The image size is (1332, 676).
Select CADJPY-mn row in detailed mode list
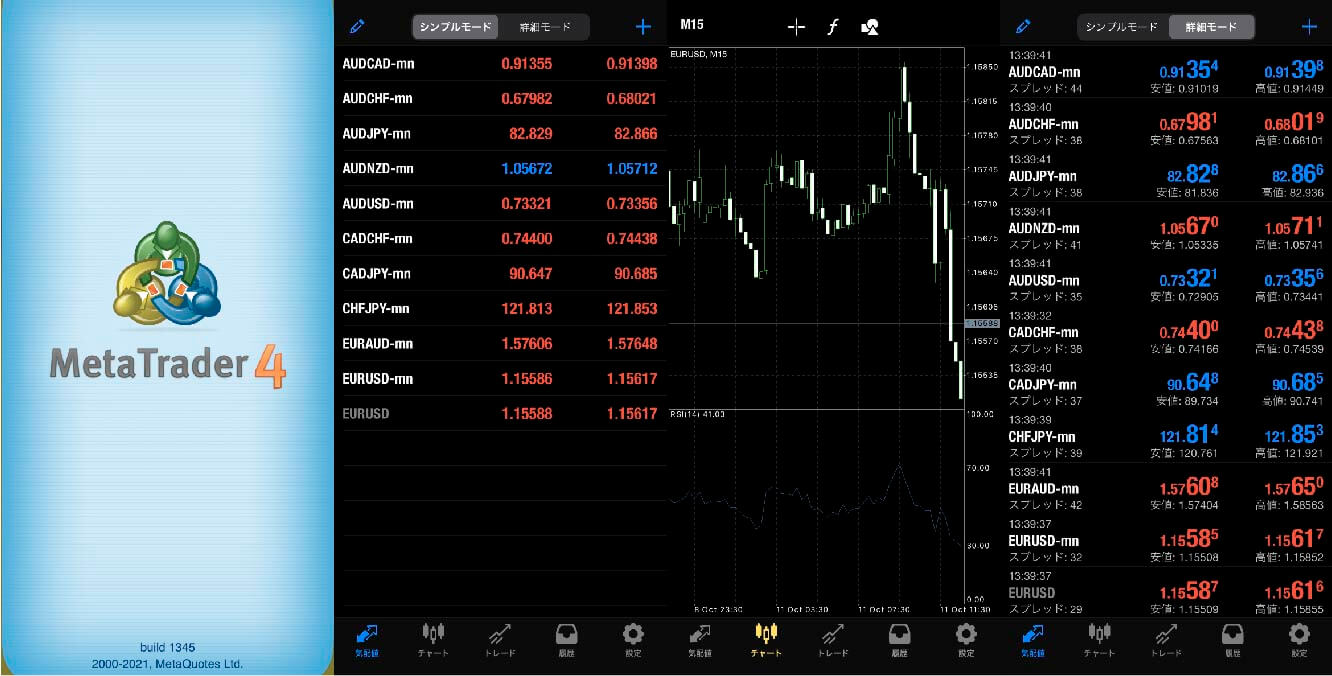click(1166, 384)
